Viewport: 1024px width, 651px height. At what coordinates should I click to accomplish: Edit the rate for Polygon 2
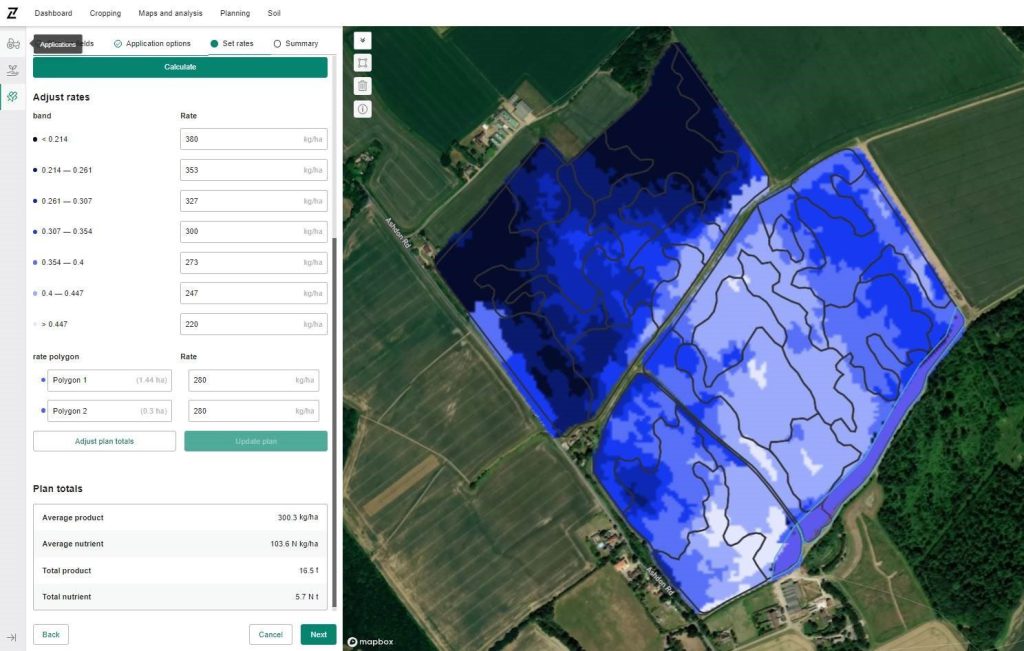pos(254,411)
